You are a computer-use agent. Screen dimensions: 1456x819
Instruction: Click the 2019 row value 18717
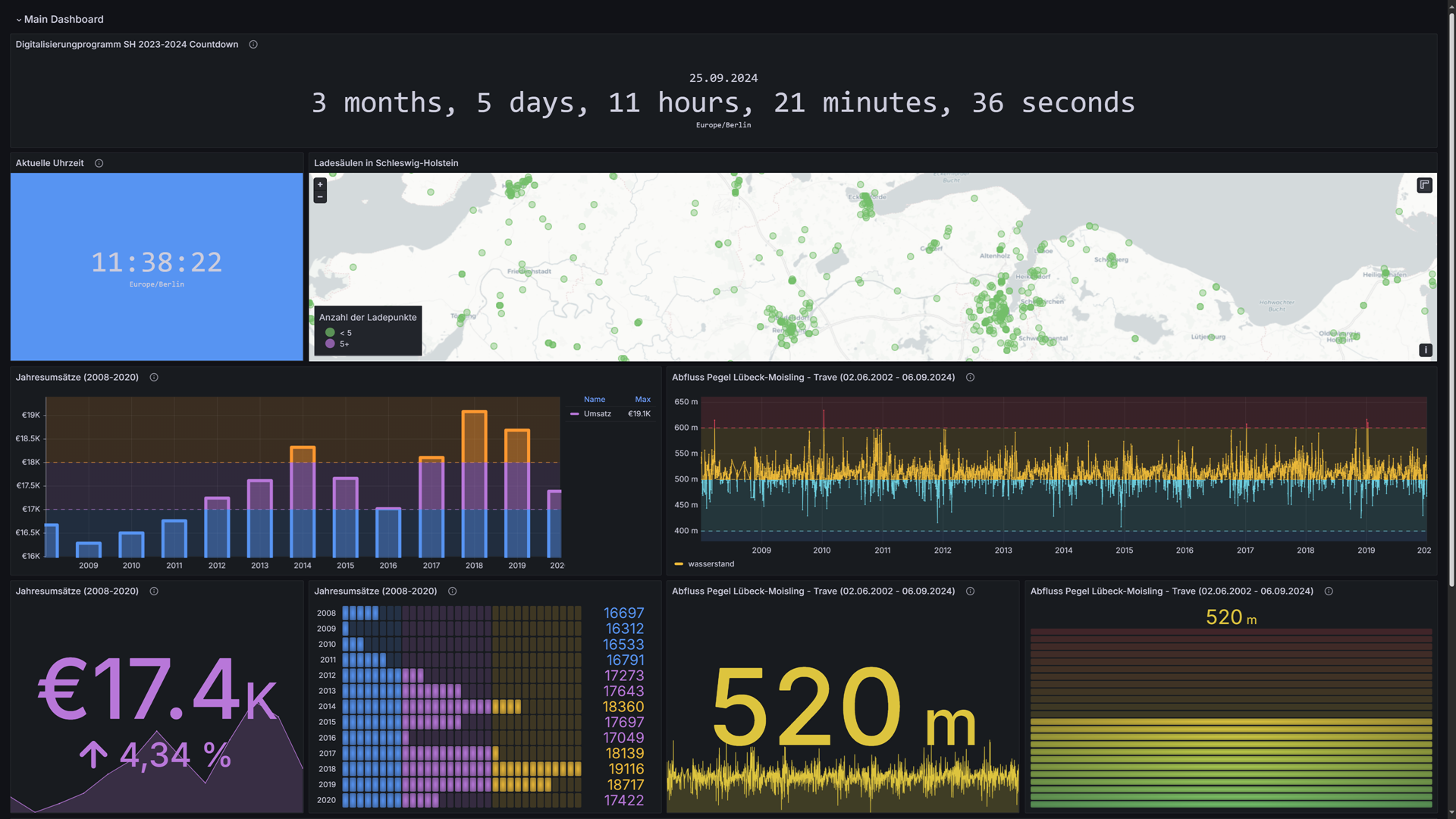[626, 785]
